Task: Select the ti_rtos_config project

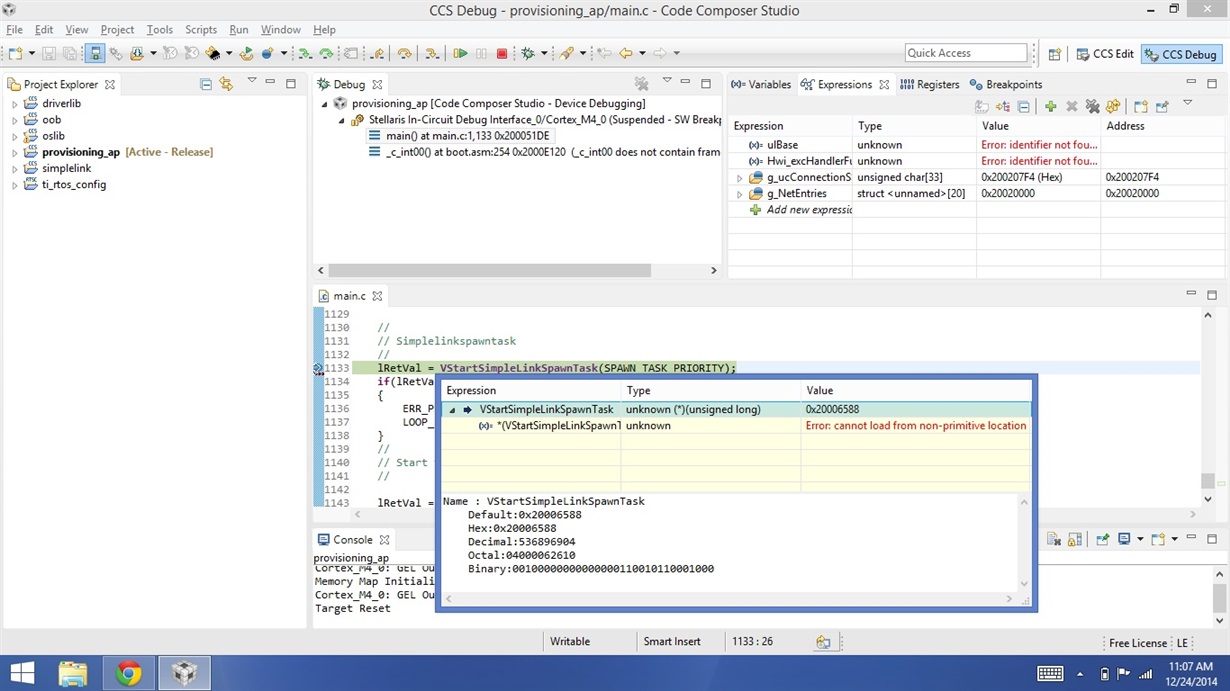Action: [74, 184]
